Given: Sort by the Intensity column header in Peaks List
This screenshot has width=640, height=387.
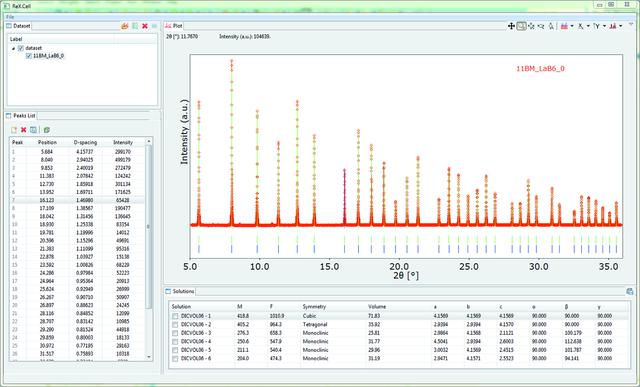Looking at the screenshot, I should pos(123,142).
